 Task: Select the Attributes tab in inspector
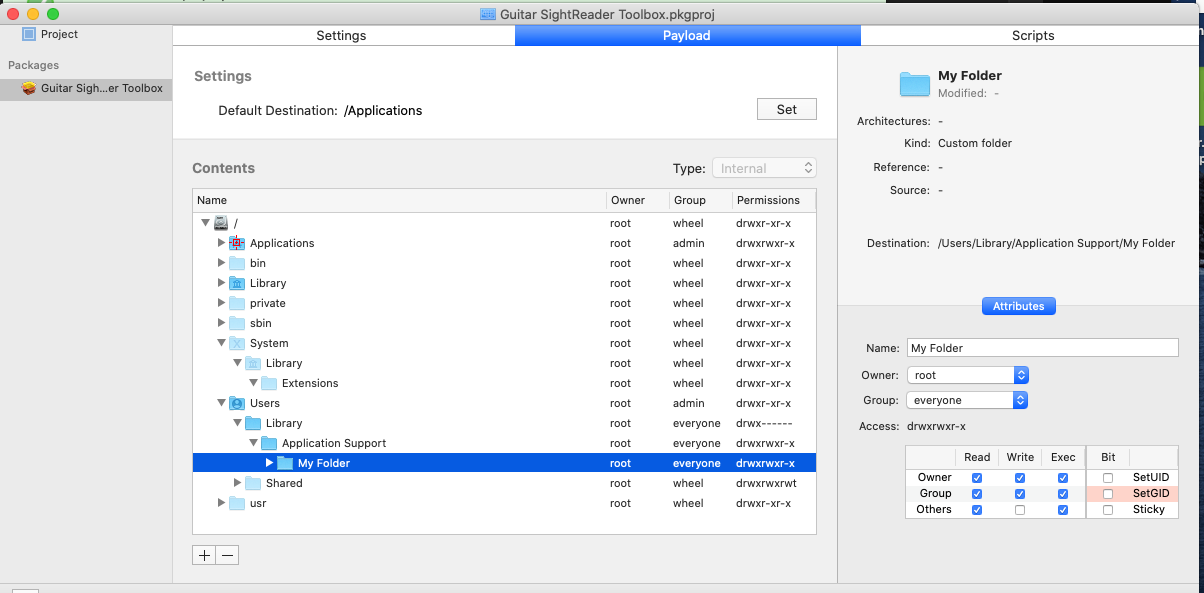pos(1019,306)
